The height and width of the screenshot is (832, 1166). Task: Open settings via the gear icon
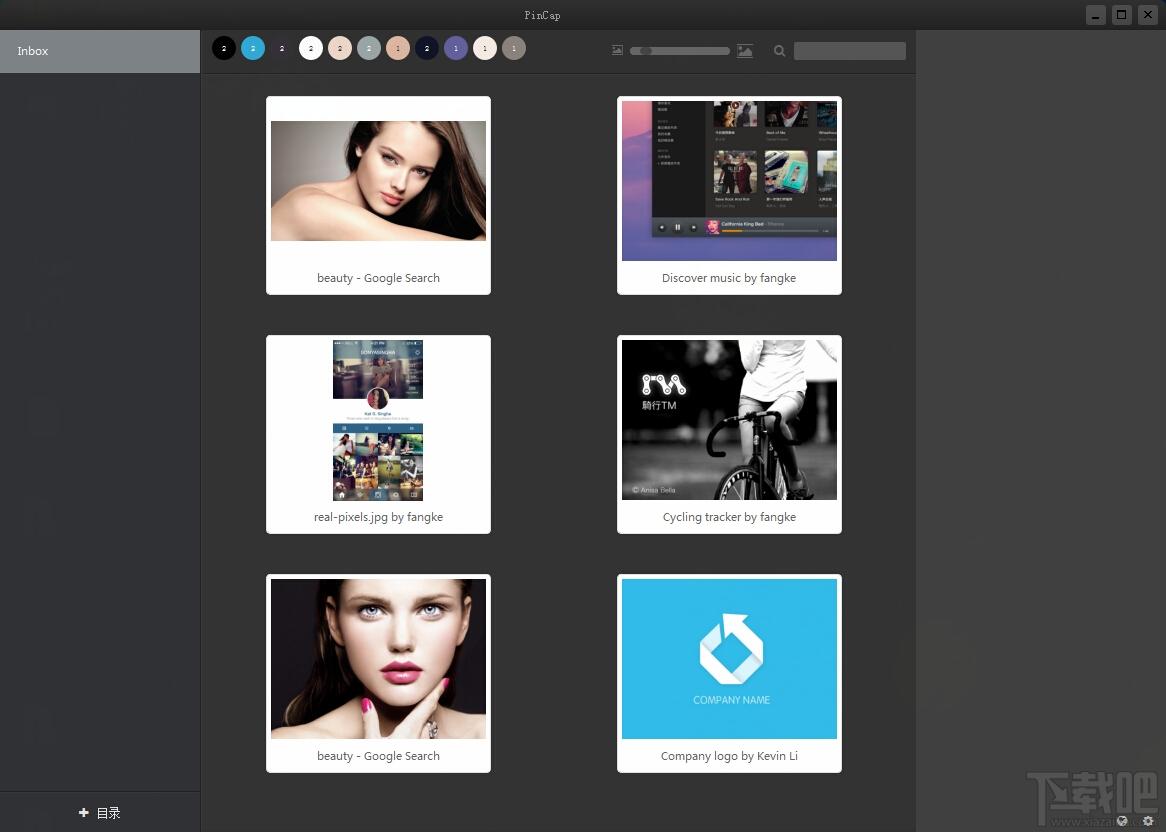[1148, 821]
